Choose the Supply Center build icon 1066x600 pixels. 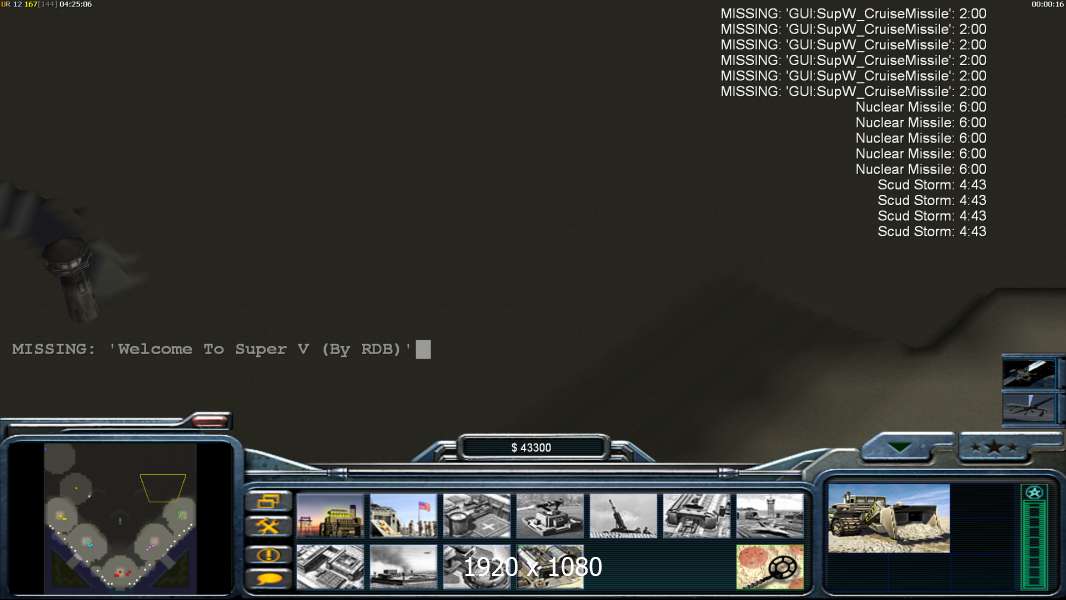click(477, 516)
